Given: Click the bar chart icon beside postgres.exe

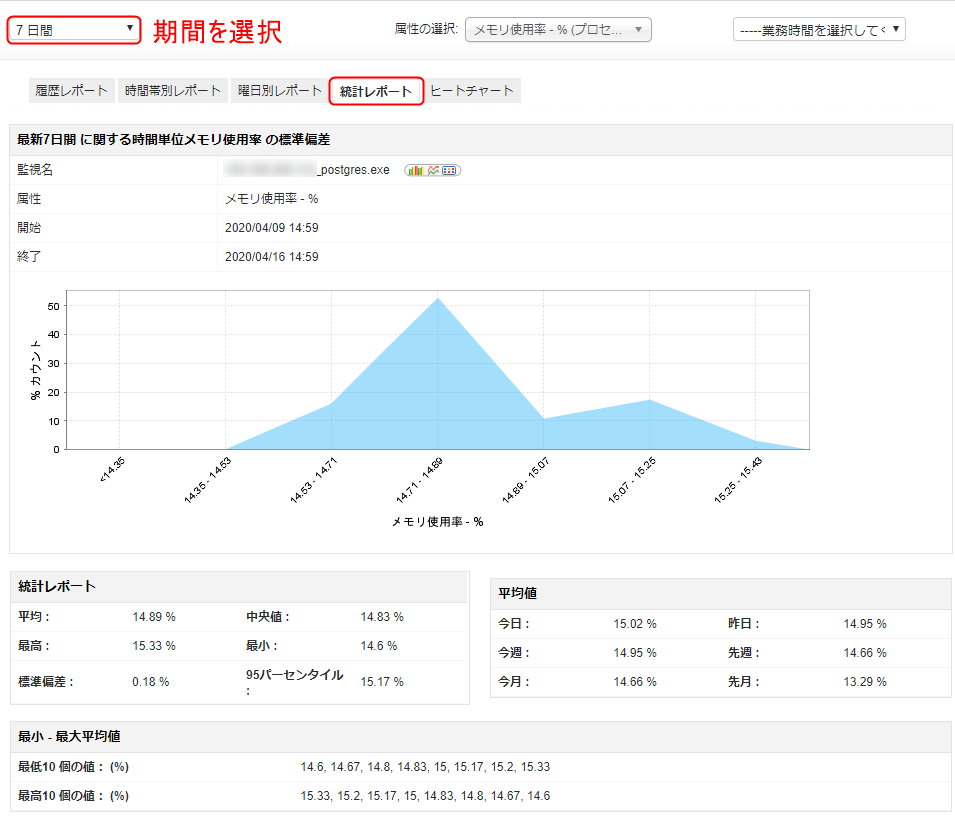Looking at the screenshot, I should [415, 171].
